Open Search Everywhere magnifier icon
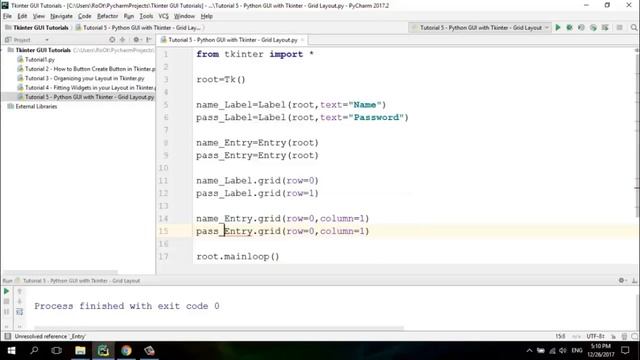 (x=633, y=28)
